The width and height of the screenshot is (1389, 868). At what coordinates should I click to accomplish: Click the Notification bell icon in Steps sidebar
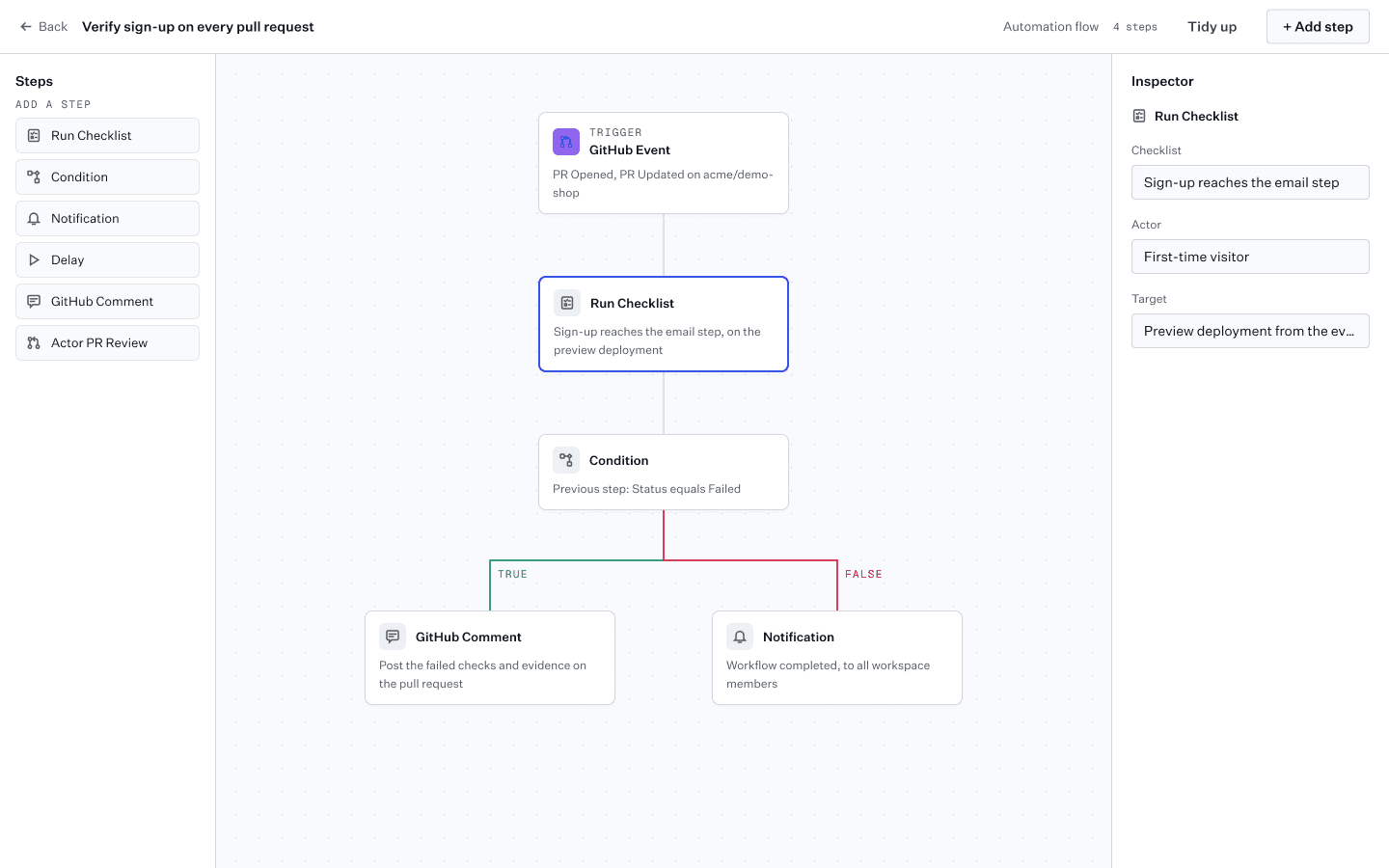(34, 219)
